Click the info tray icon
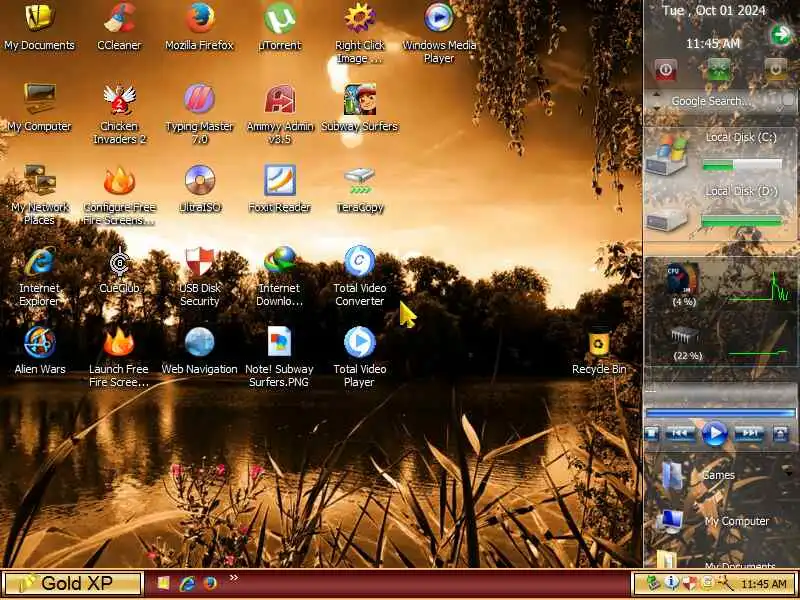 [671, 583]
